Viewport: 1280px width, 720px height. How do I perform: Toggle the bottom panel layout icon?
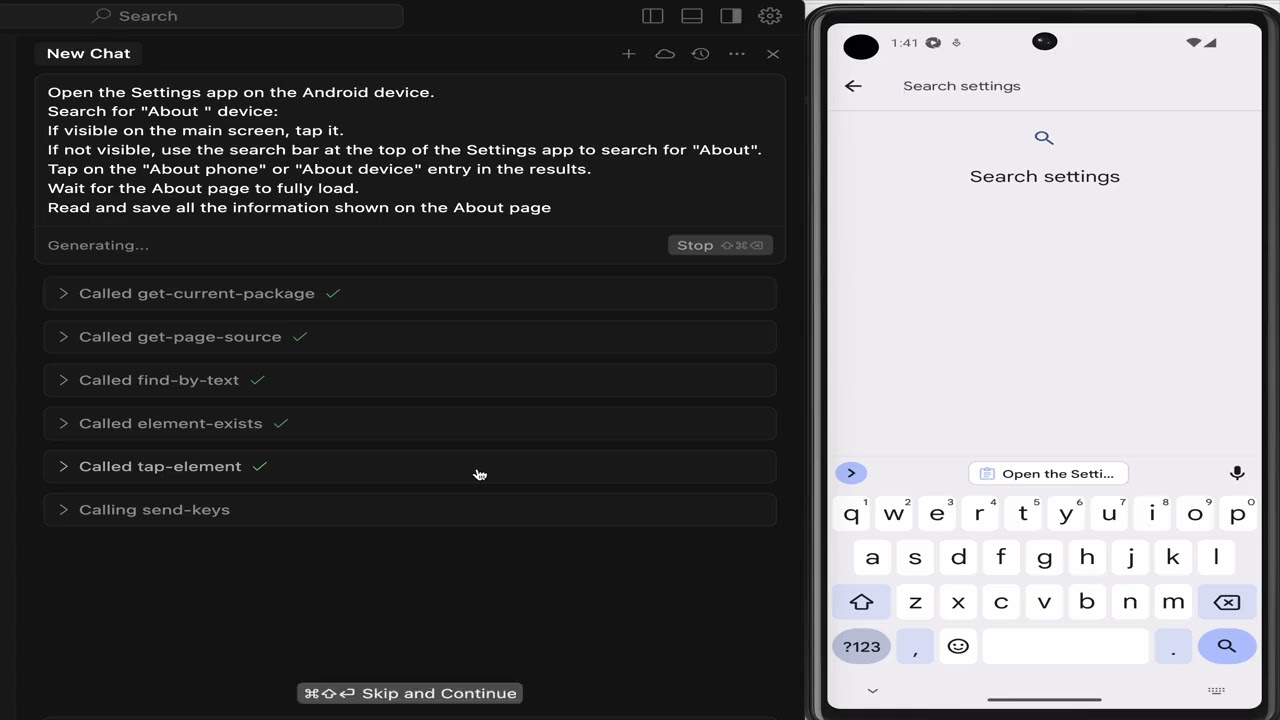click(x=692, y=16)
